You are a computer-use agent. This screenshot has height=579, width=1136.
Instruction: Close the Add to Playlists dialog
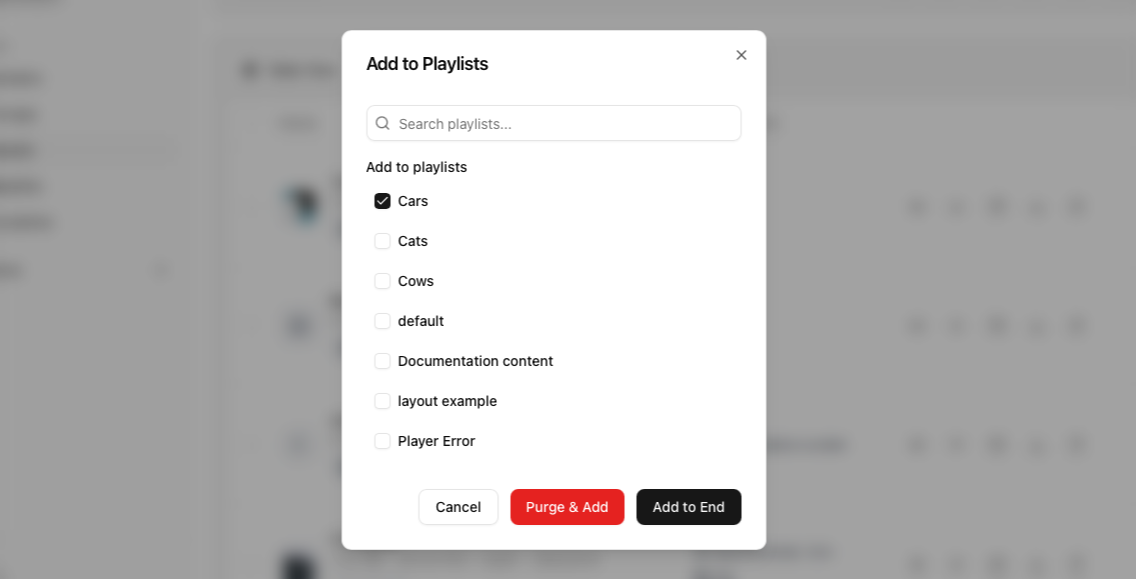tap(741, 55)
